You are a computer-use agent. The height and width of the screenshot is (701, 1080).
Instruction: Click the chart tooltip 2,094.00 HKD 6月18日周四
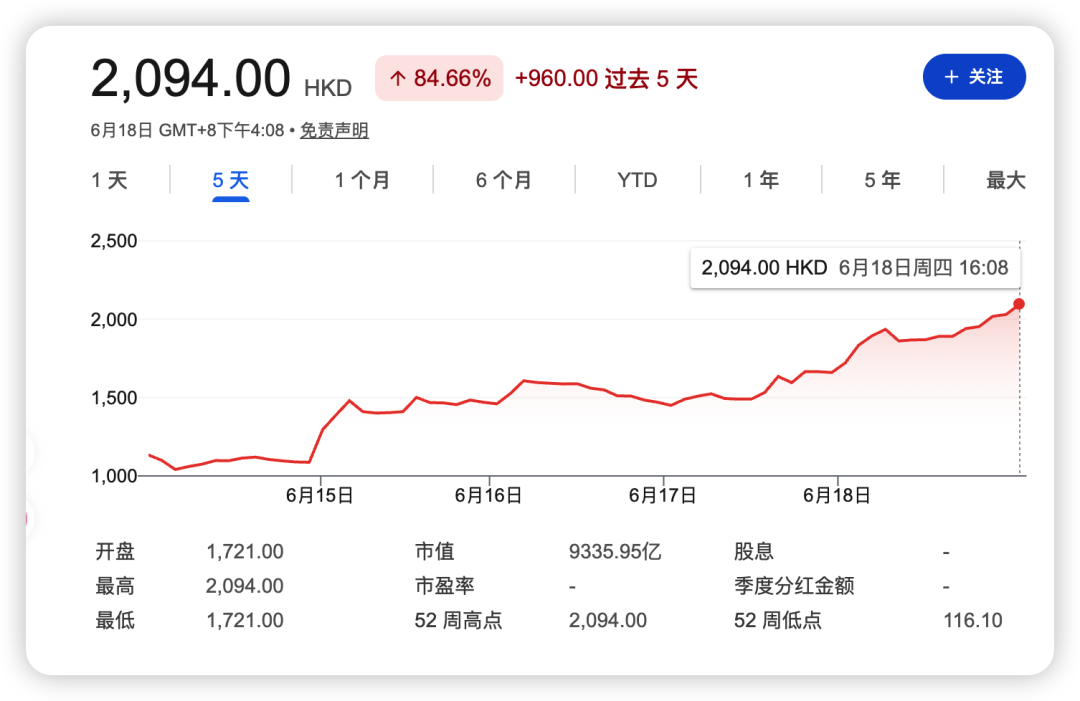[x=855, y=267]
